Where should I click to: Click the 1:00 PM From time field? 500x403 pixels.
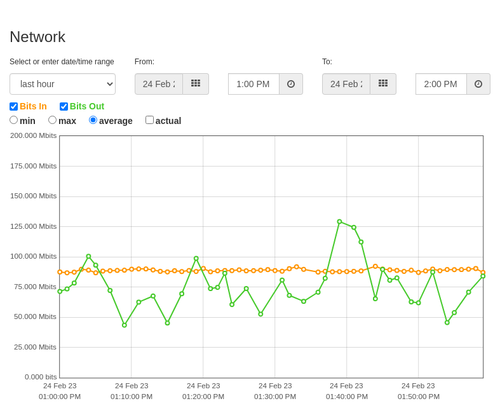(254, 84)
